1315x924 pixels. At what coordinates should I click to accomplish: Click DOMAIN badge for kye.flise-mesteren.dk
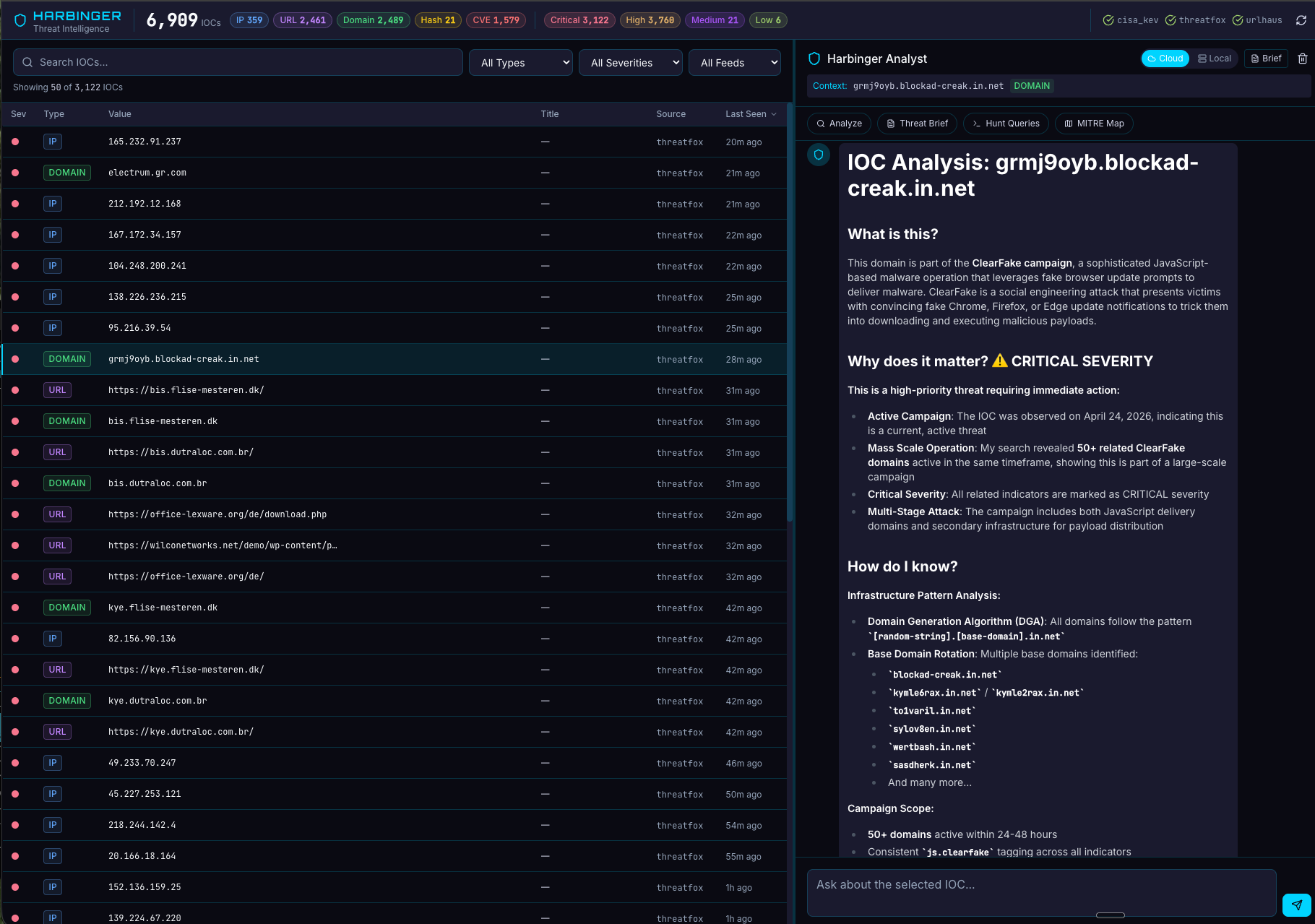(x=67, y=608)
